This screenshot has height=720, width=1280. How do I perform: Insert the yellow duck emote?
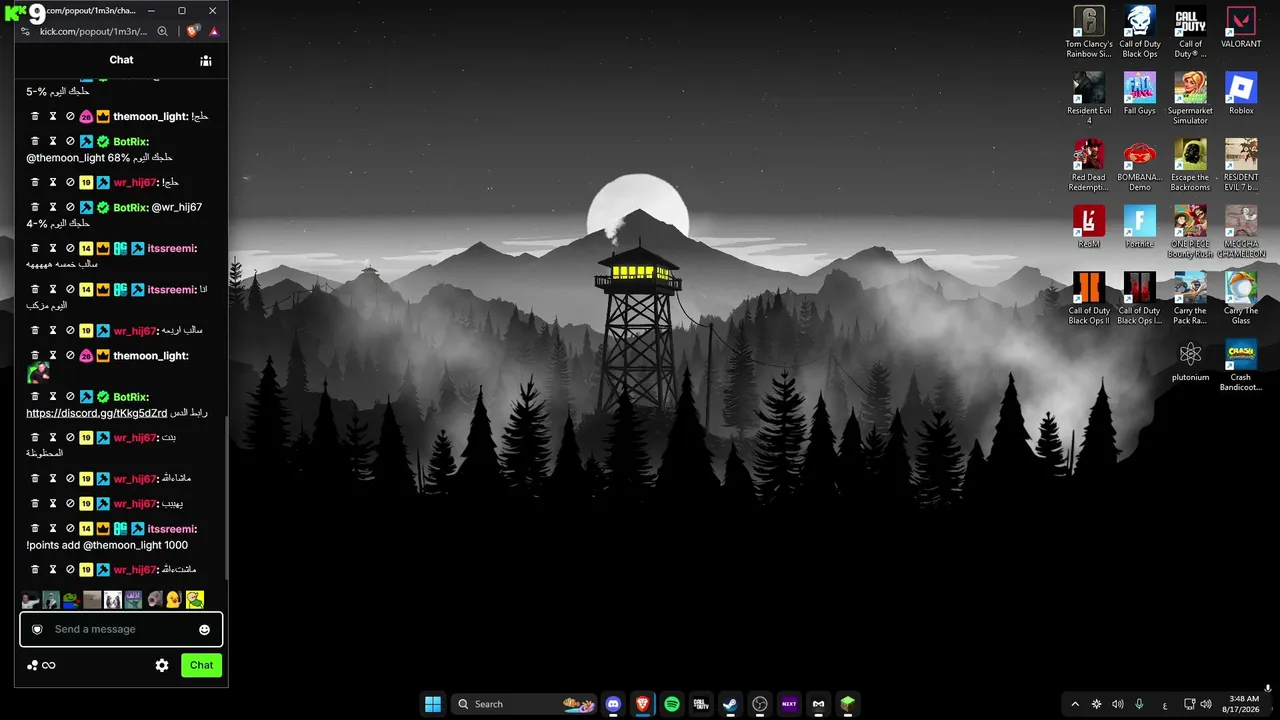(x=174, y=600)
